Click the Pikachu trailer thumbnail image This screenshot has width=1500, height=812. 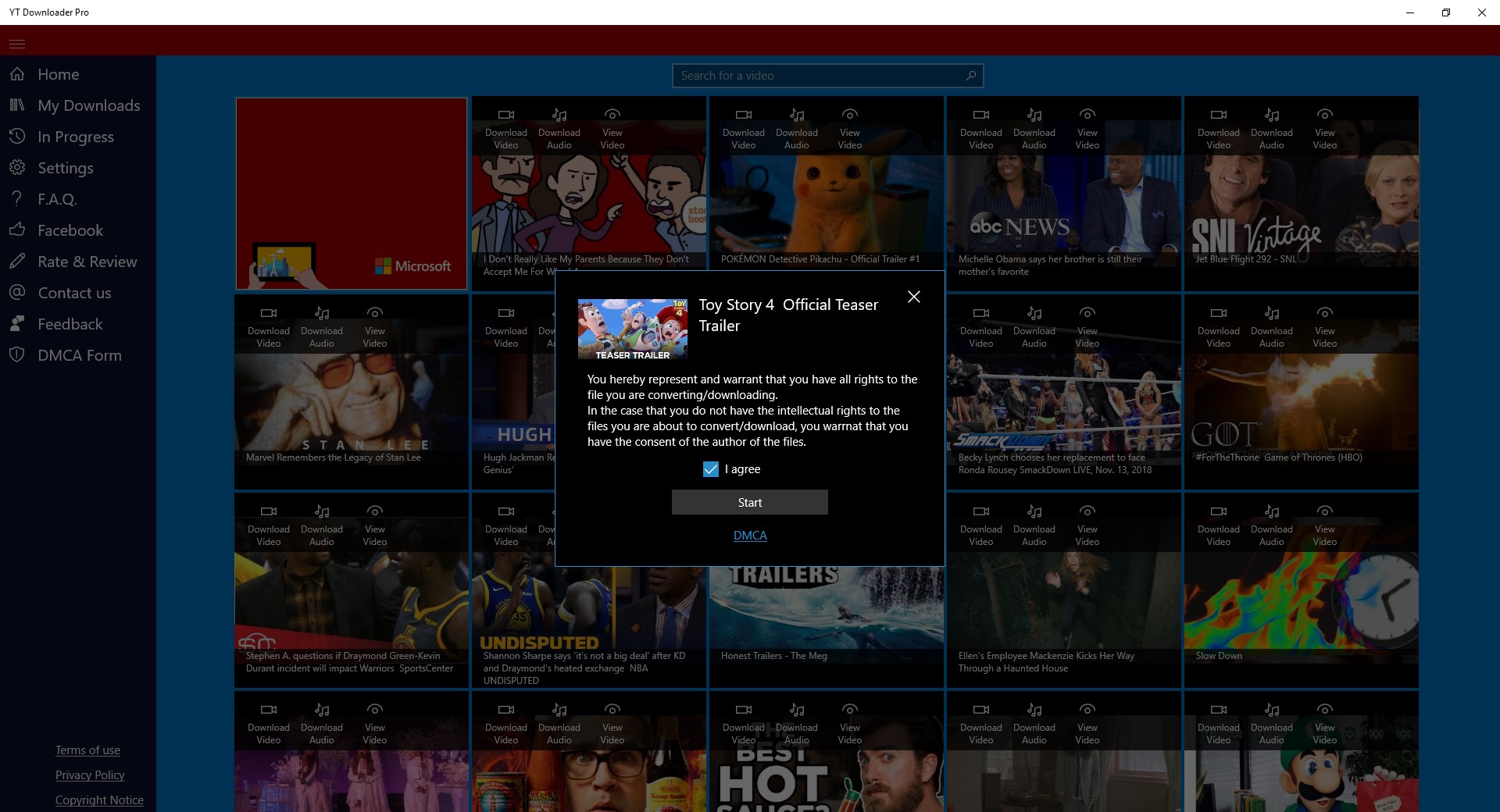(827, 203)
